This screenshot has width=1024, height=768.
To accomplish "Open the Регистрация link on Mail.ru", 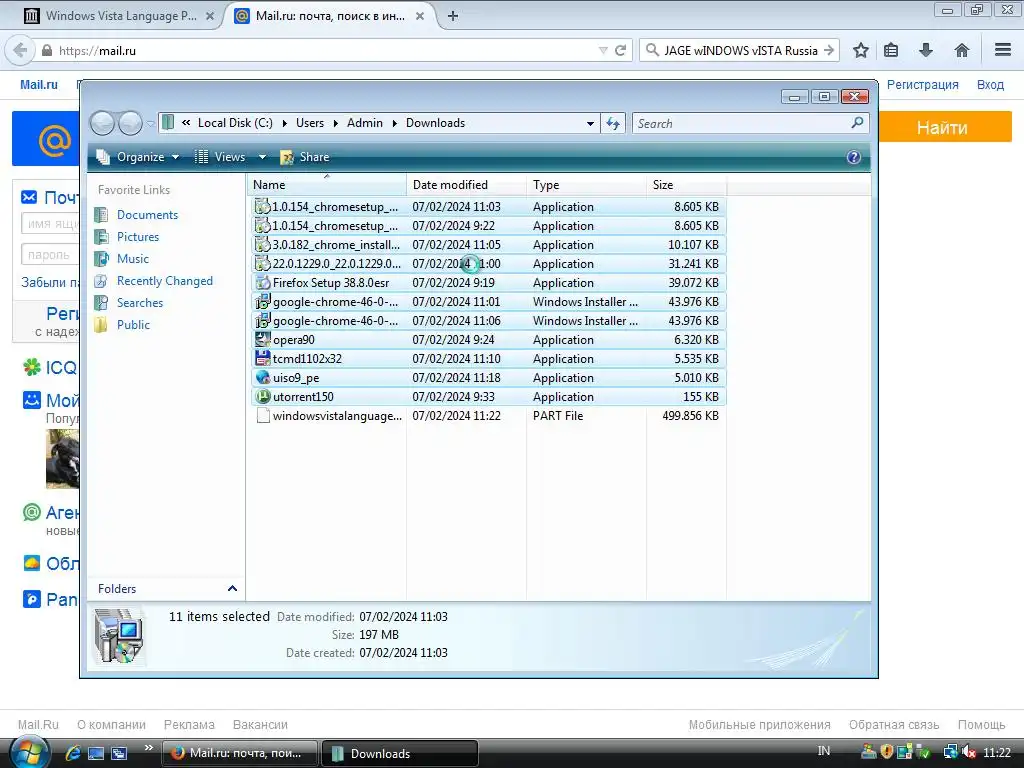I will coord(922,84).
